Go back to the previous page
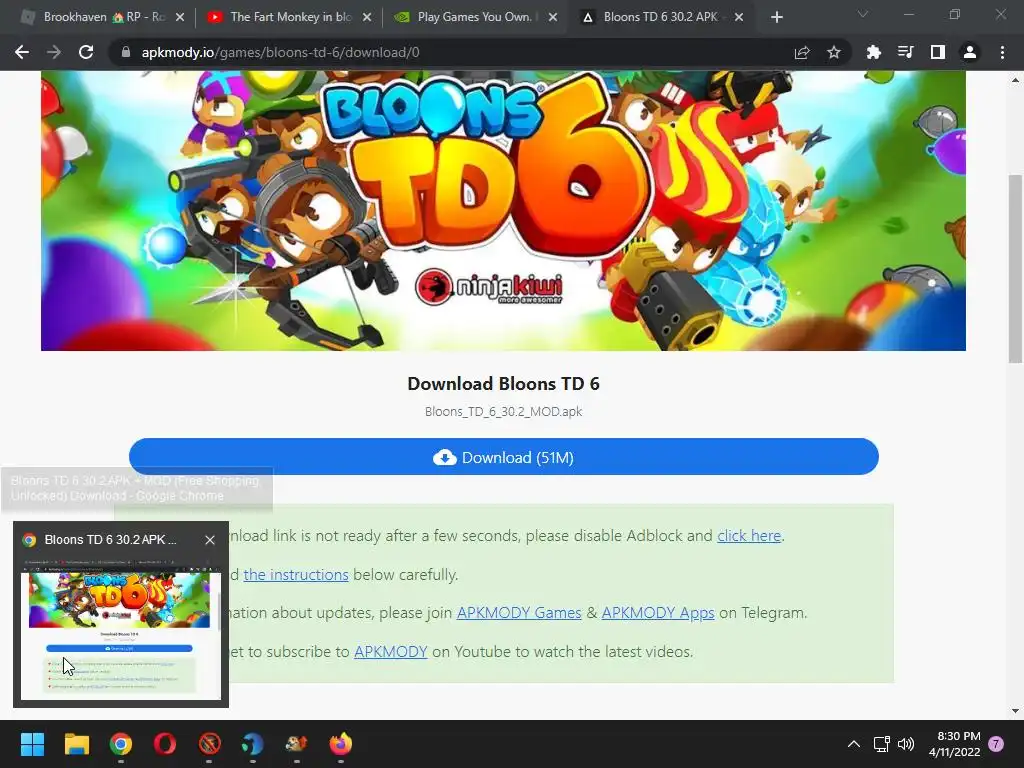The height and width of the screenshot is (768, 1024). coord(22,52)
